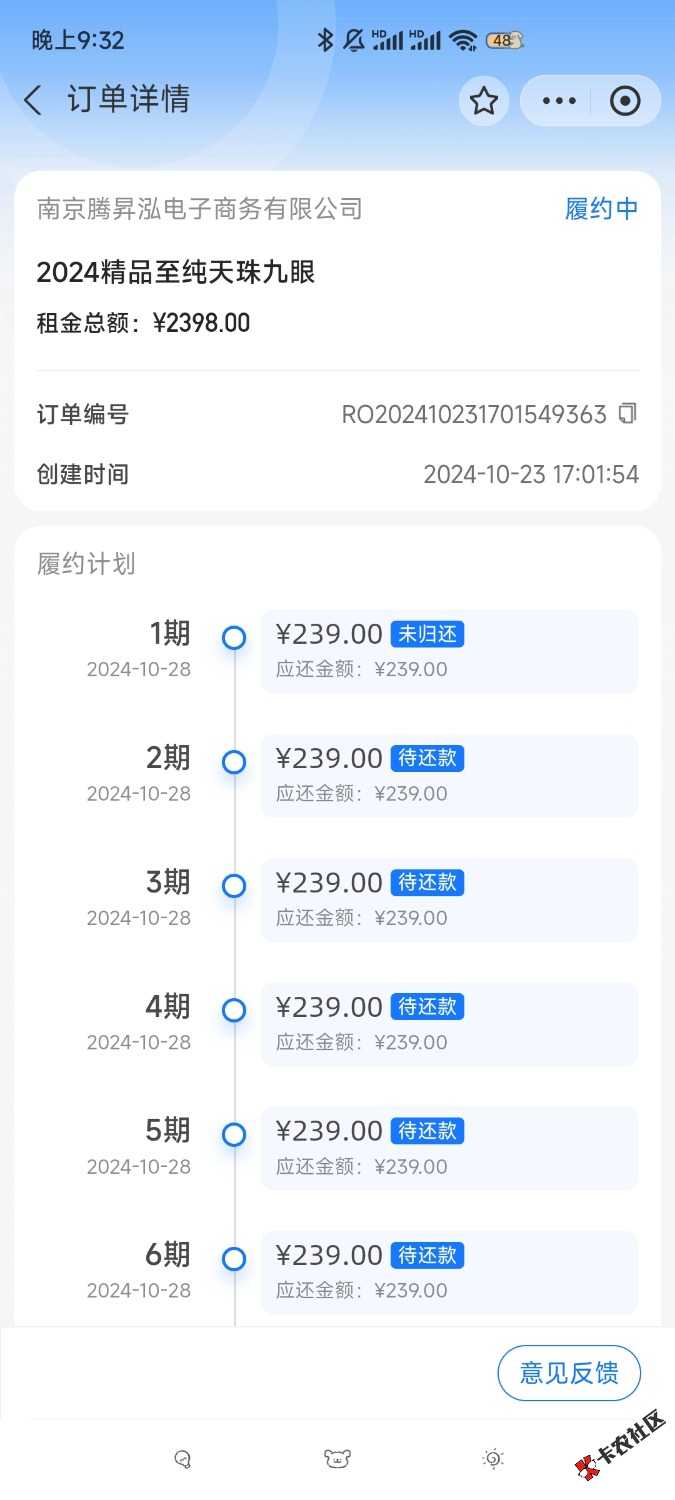
Task: Open the 5期 ¥239.00 payment card
Action: (x=450, y=1148)
